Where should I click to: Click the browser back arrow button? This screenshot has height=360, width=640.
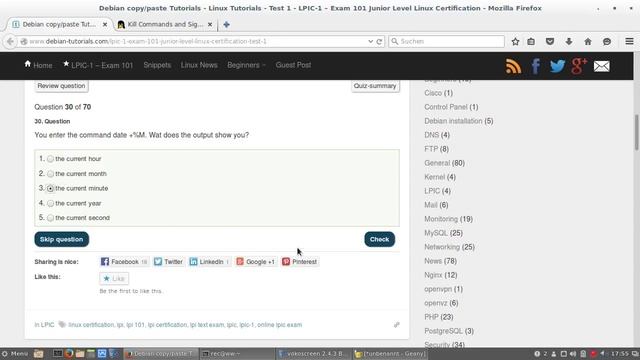pyautogui.click(x=10, y=41)
